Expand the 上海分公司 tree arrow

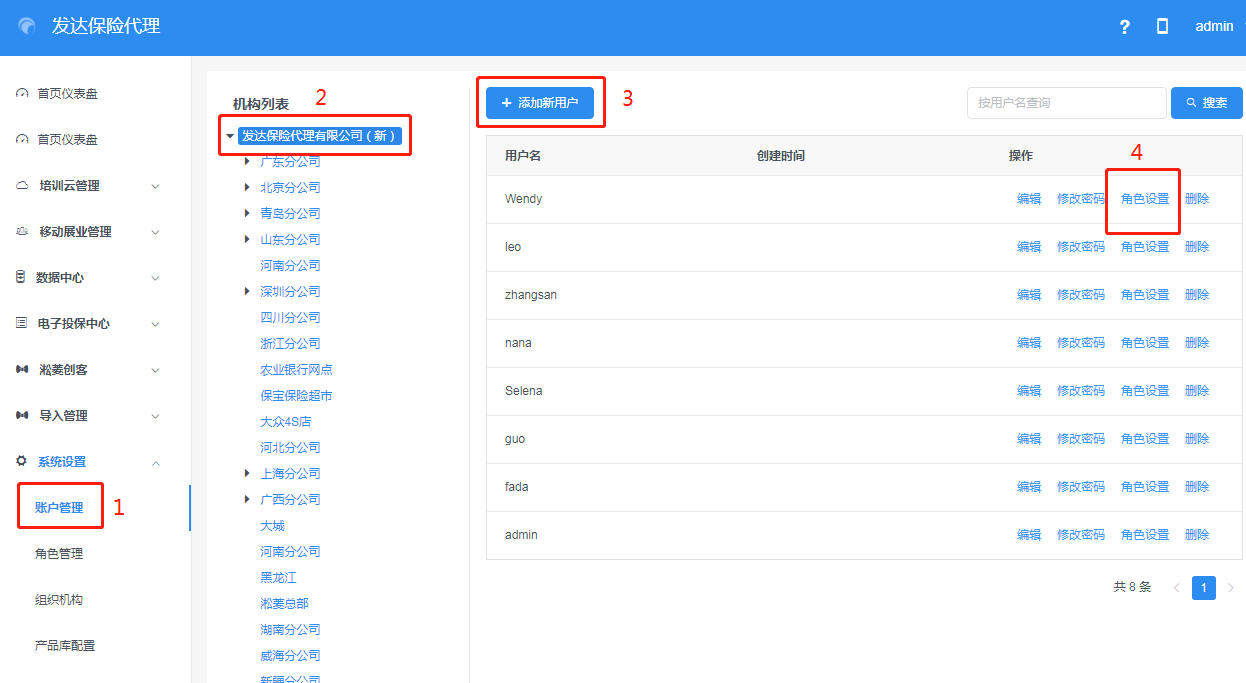tap(247, 473)
